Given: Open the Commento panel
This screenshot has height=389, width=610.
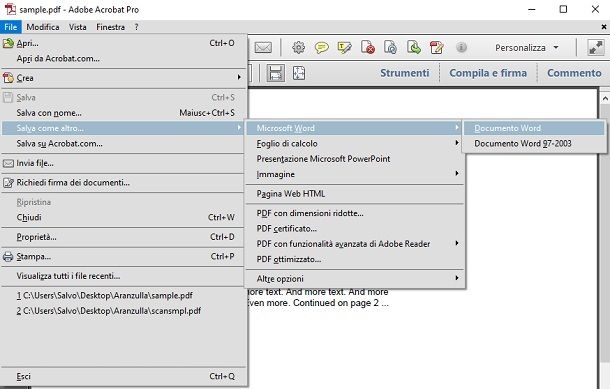Looking at the screenshot, I should tap(574, 73).
